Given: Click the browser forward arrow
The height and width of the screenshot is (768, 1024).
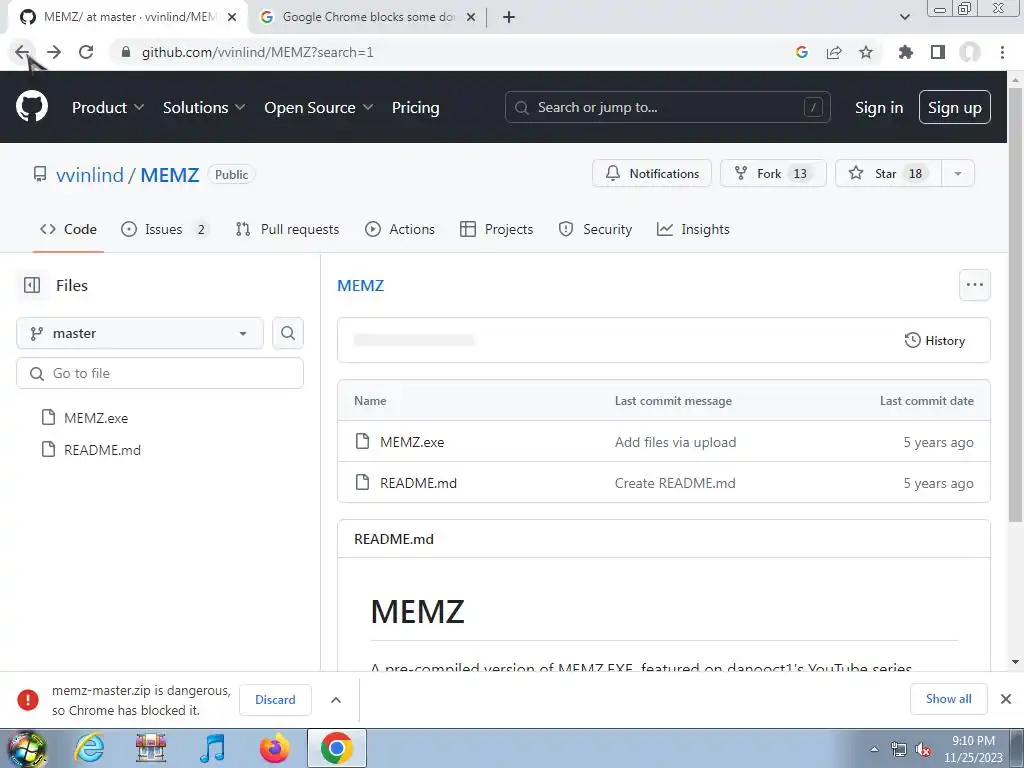Looking at the screenshot, I should pyautogui.click(x=54, y=52).
